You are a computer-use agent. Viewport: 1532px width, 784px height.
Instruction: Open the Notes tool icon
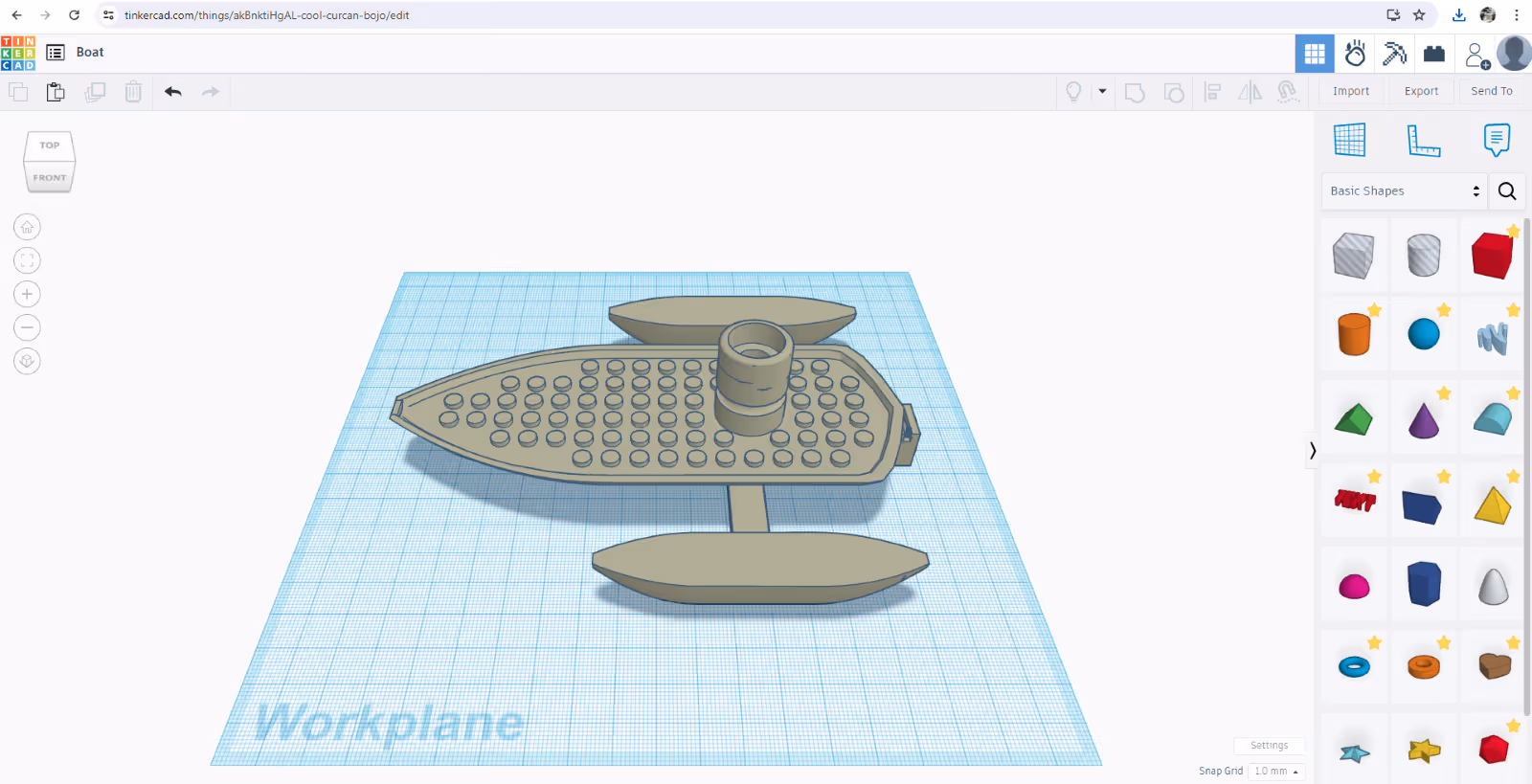tap(1497, 140)
